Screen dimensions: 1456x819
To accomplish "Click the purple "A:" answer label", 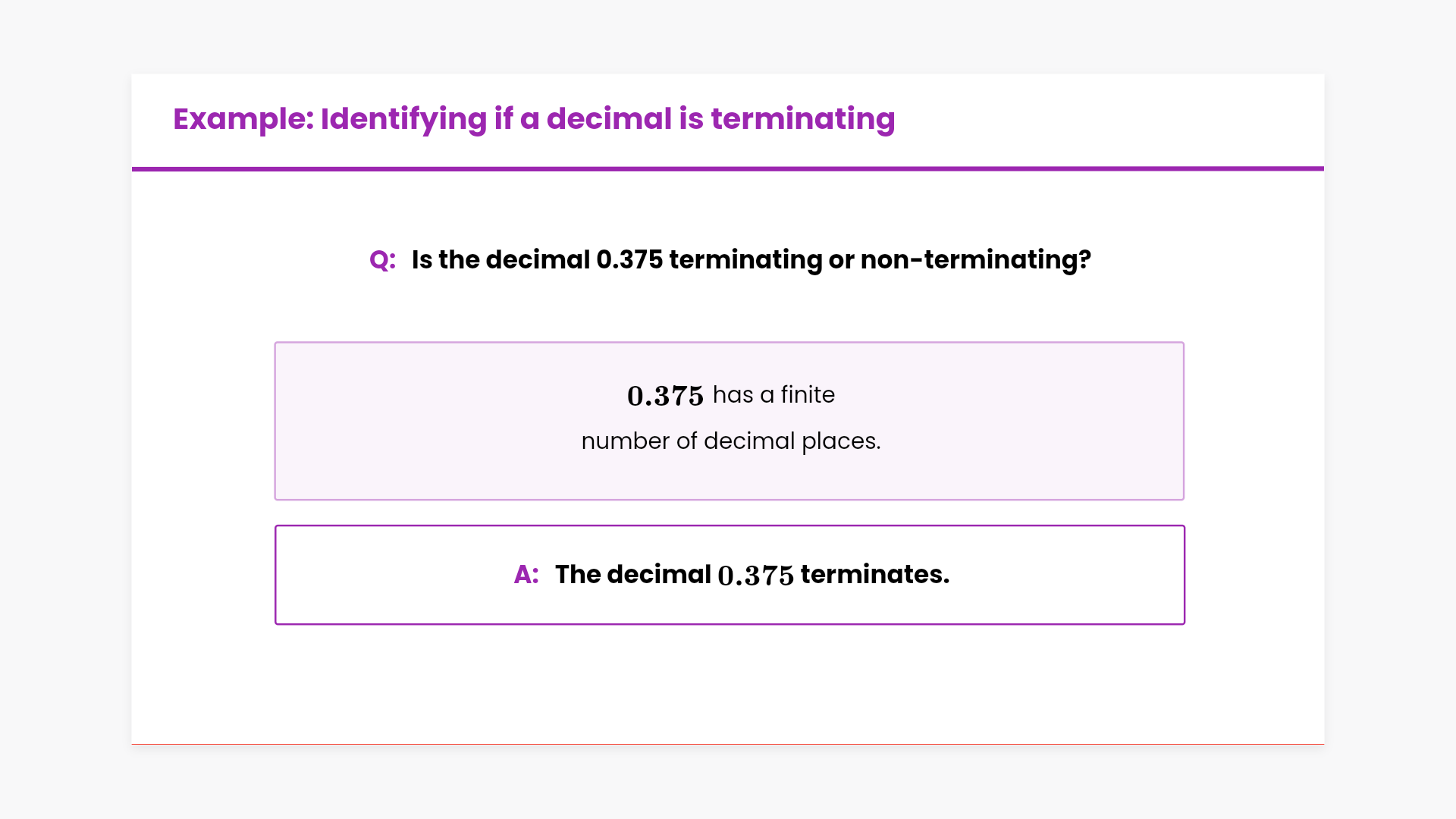I will coord(526,575).
